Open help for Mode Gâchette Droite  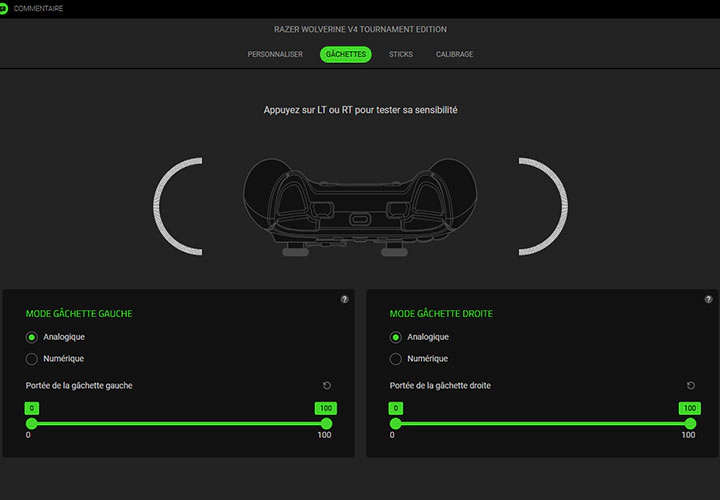pos(709,299)
